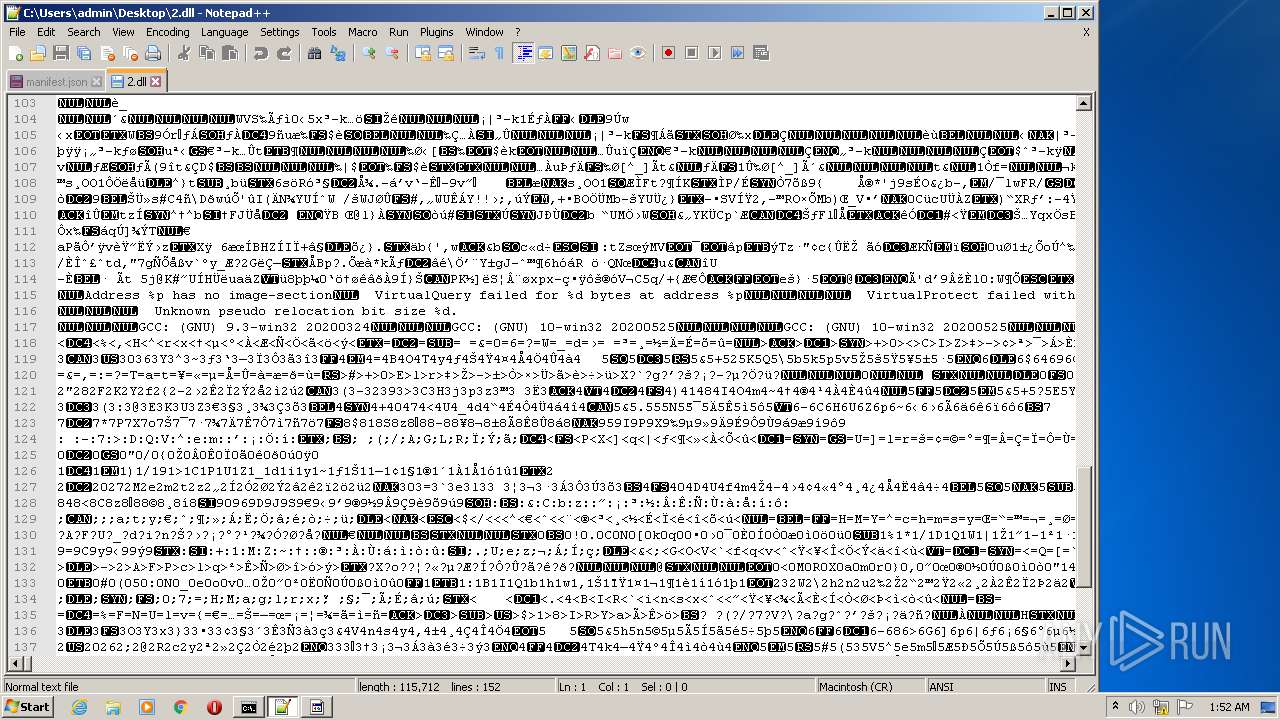This screenshot has width=1280, height=720.
Task: Open the Macro menu
Action: [363, 32]
